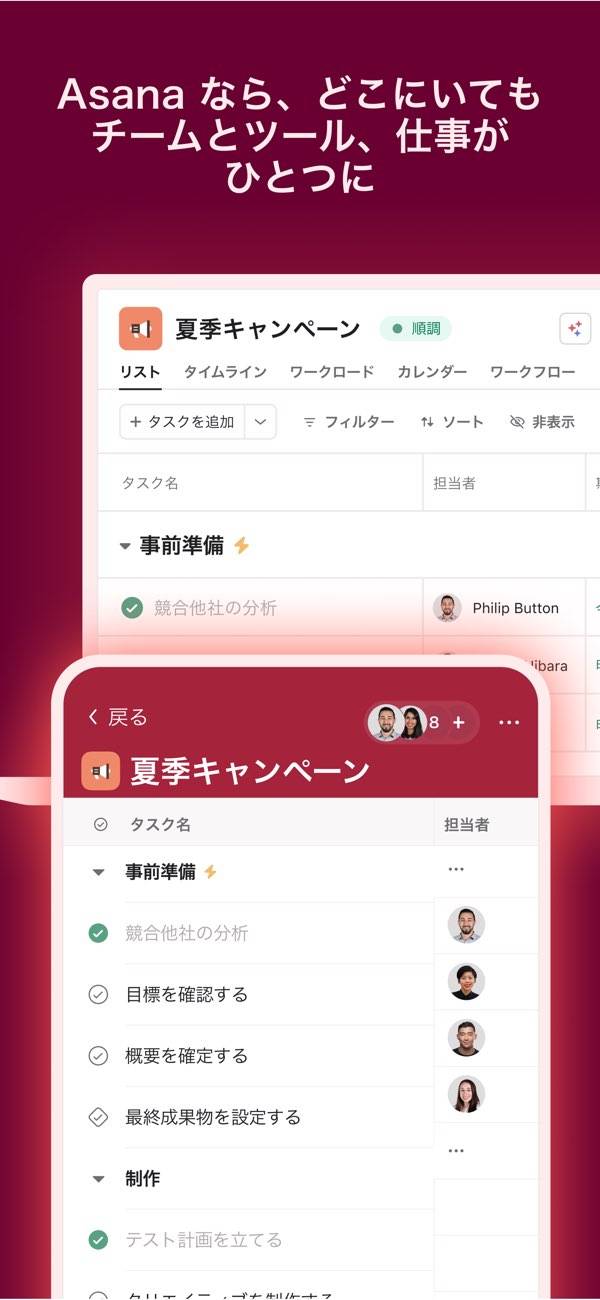Screen dimensions: 600x1300
Task: Open dropdown arrow next to タスクを追加
Action: [260, 422]
